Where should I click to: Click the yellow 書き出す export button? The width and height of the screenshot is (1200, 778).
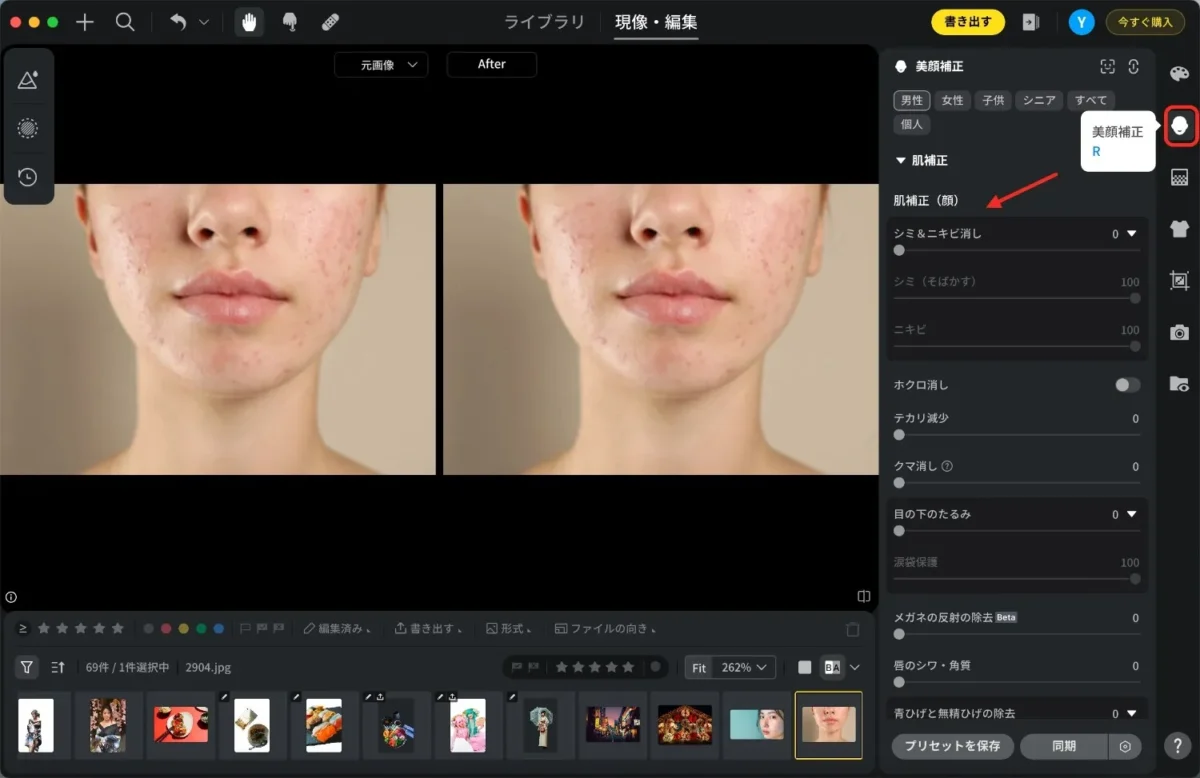pyautogui.click(x=968, y=22)
